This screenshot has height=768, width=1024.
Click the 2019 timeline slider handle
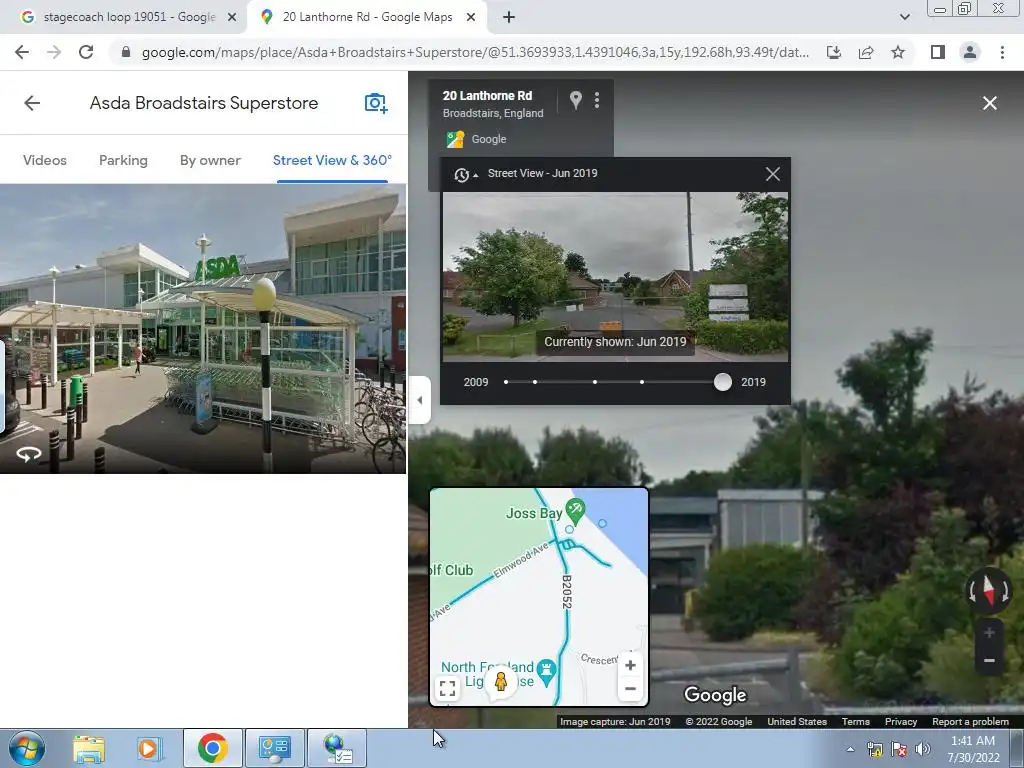click(722, 382)
